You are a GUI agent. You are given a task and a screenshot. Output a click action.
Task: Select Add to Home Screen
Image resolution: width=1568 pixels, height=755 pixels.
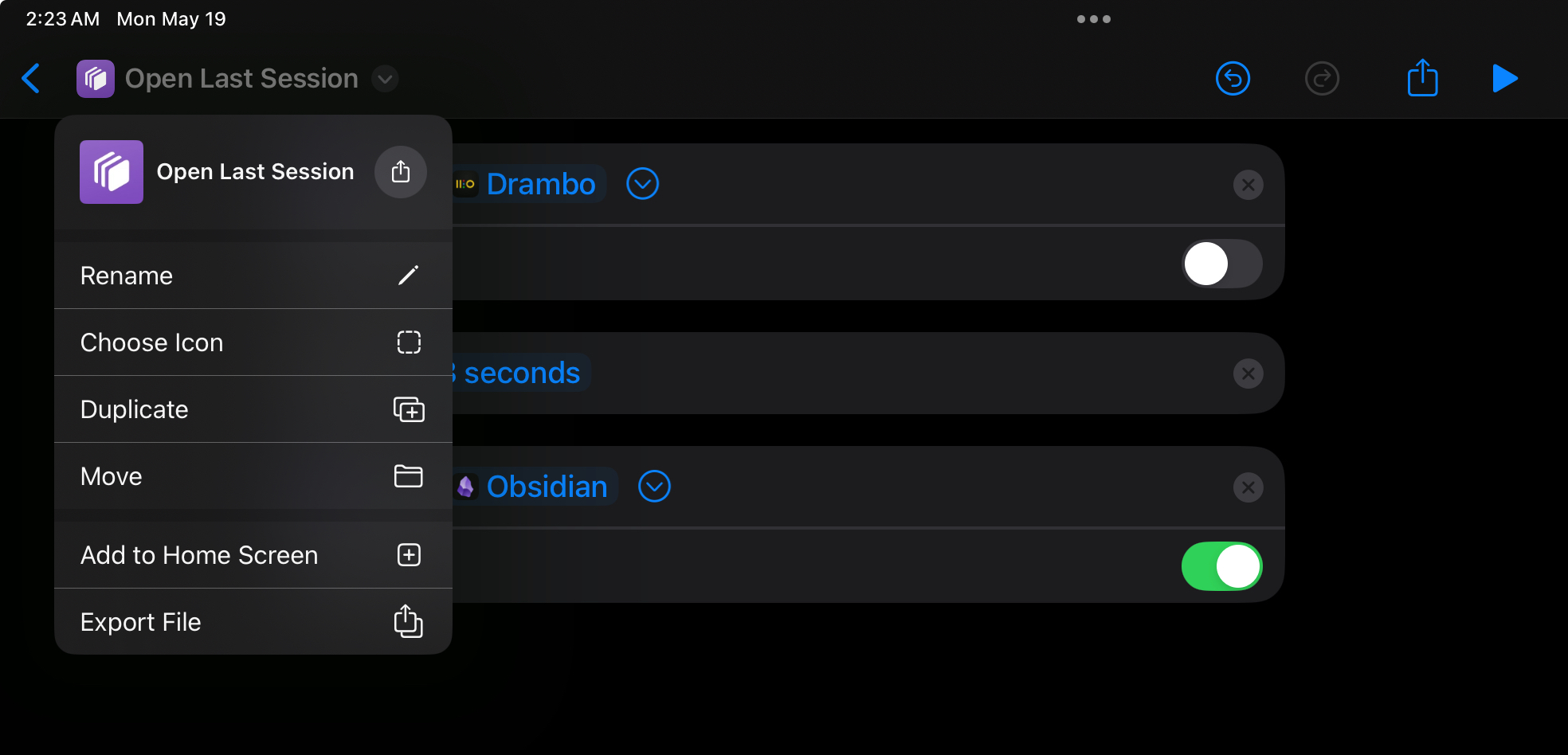click(x=253, y=555)
